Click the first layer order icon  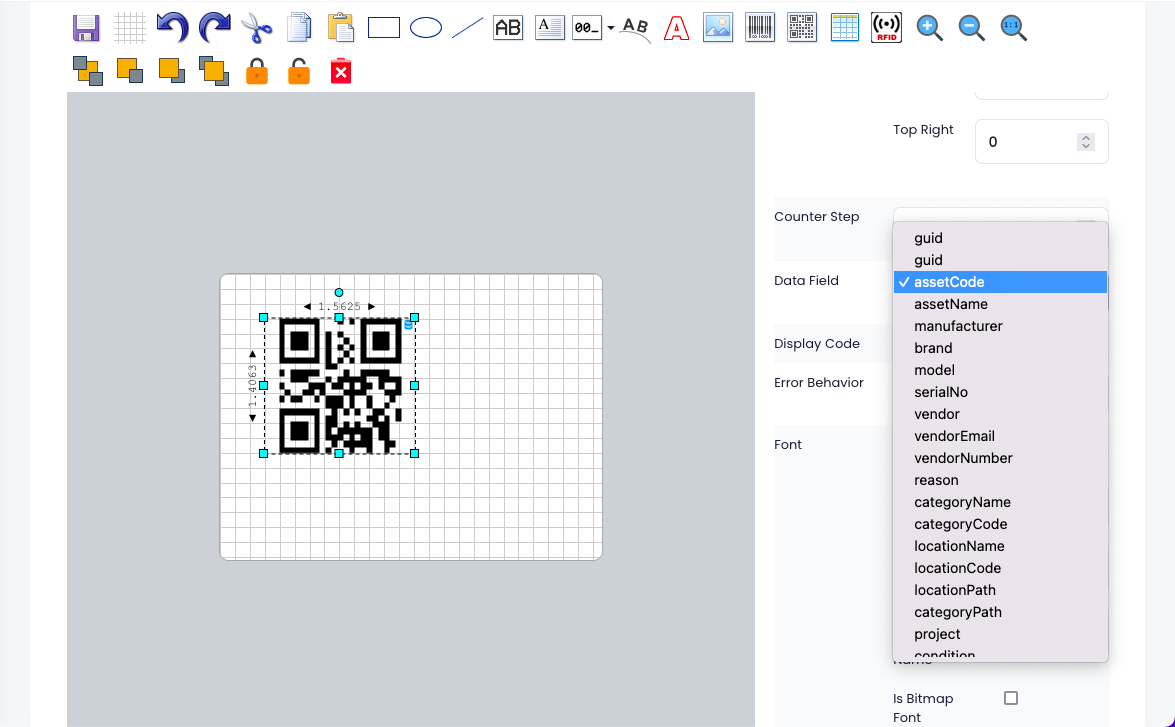pos(88,71)
